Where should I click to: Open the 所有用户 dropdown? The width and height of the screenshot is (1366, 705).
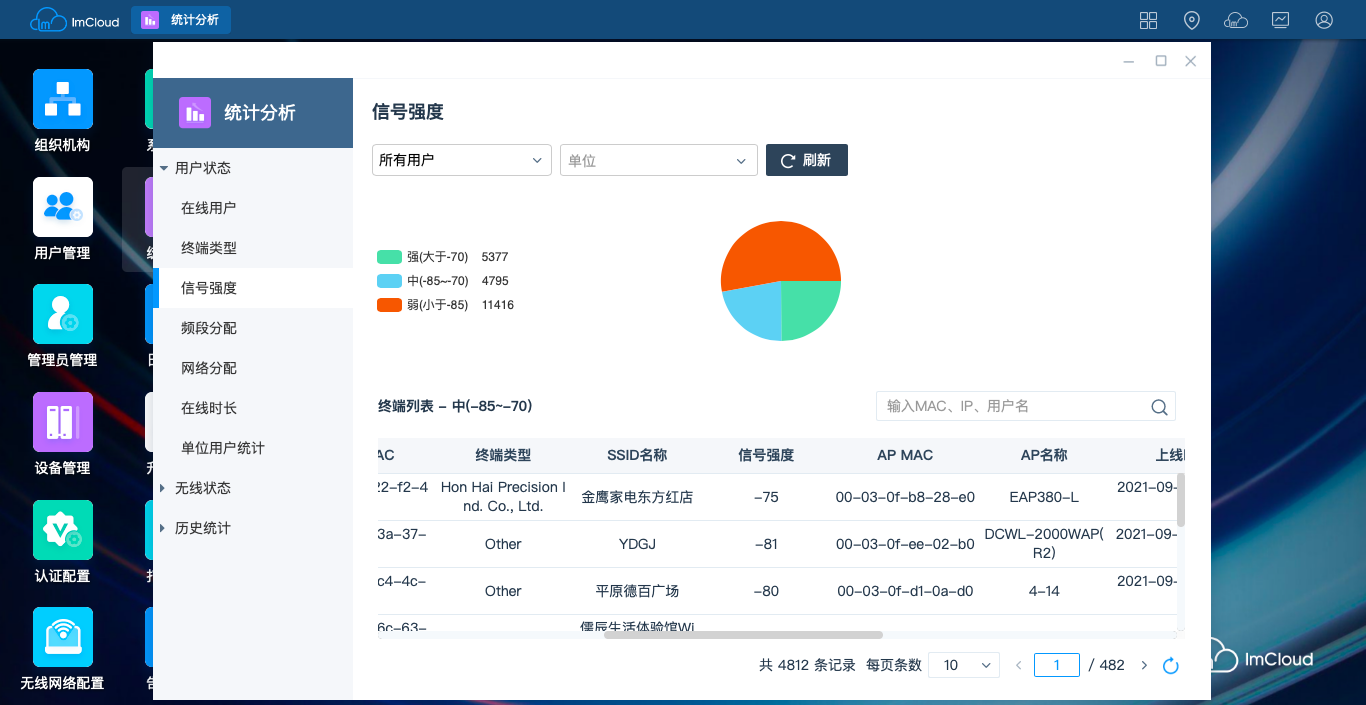click(x=461, y=160)
